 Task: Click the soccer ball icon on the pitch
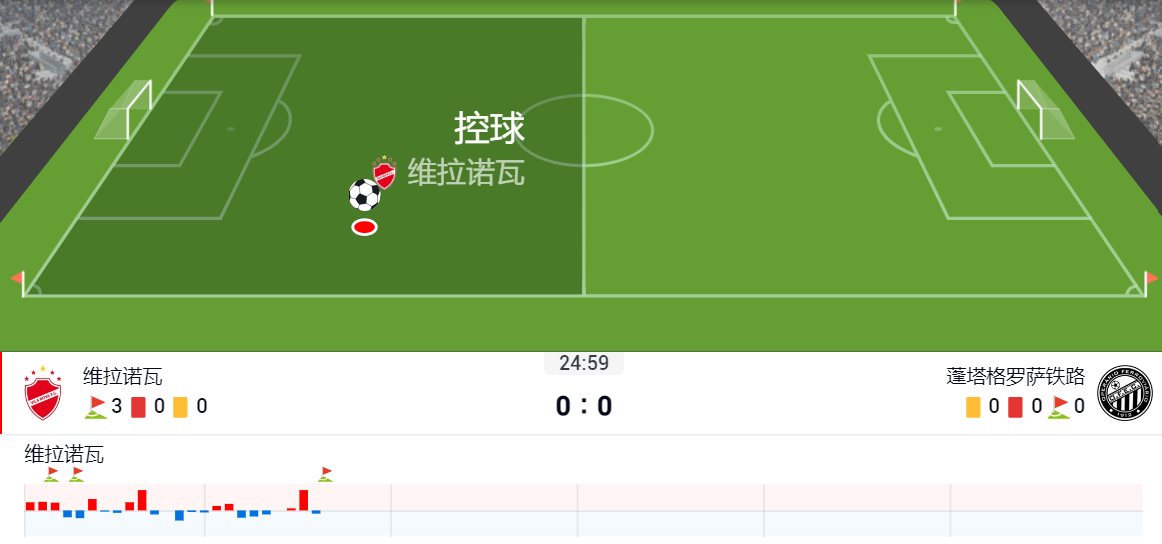click(x=365, y=195)
